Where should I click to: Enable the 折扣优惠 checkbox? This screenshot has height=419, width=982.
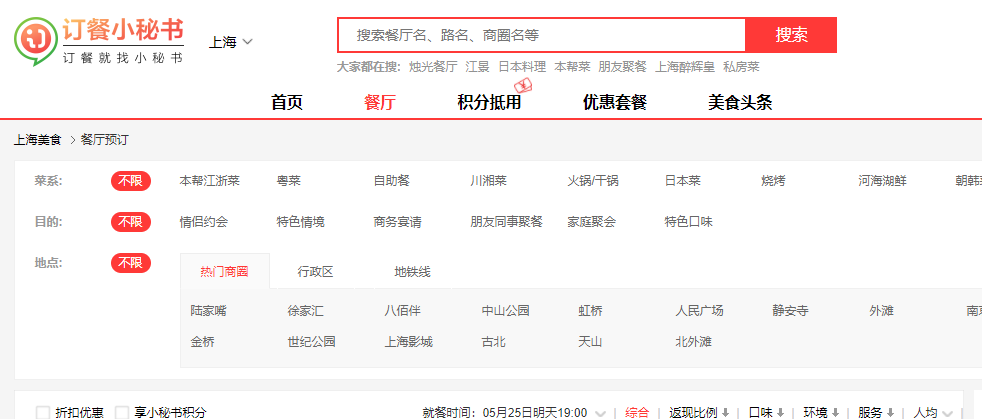point(43,412)
